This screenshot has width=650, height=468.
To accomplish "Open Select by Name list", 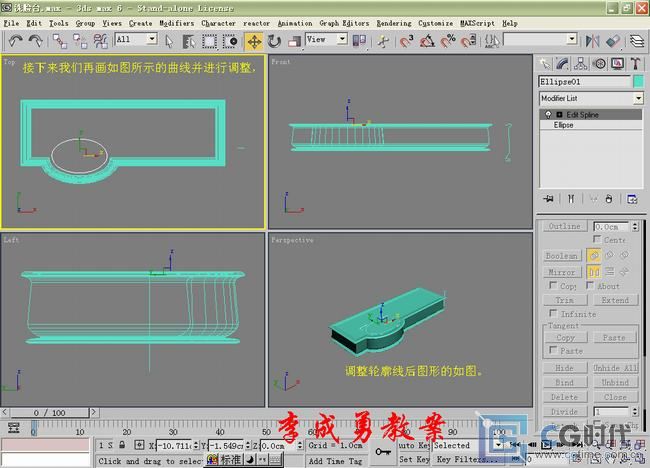I will tap(189, 41).
